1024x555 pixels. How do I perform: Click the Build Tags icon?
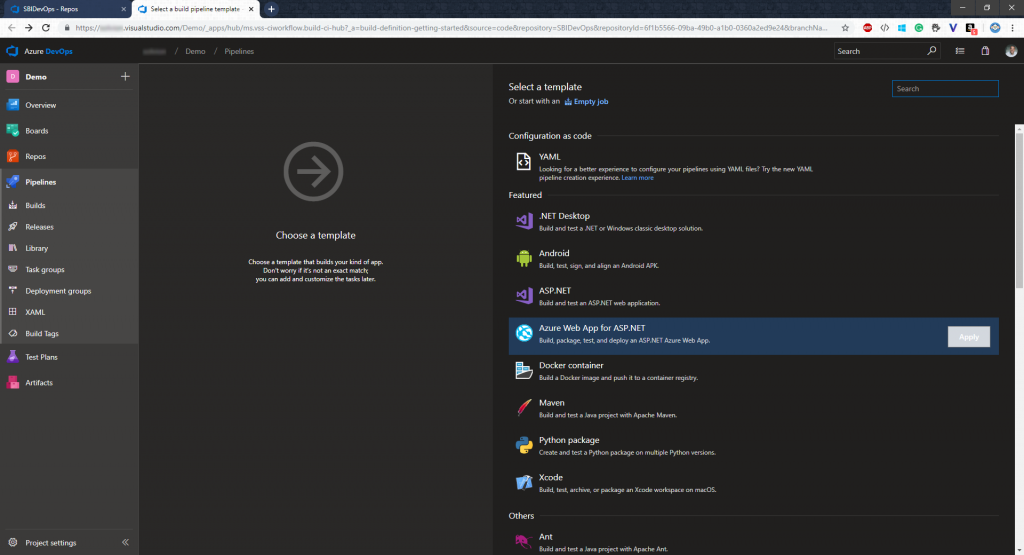click(12, 333)
